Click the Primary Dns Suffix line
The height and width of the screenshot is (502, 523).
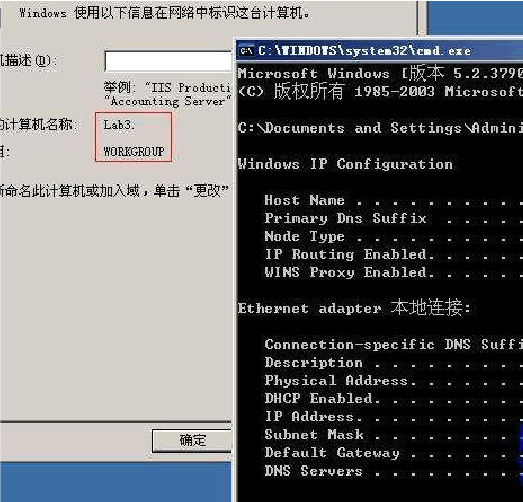click(x=394, y=218)
